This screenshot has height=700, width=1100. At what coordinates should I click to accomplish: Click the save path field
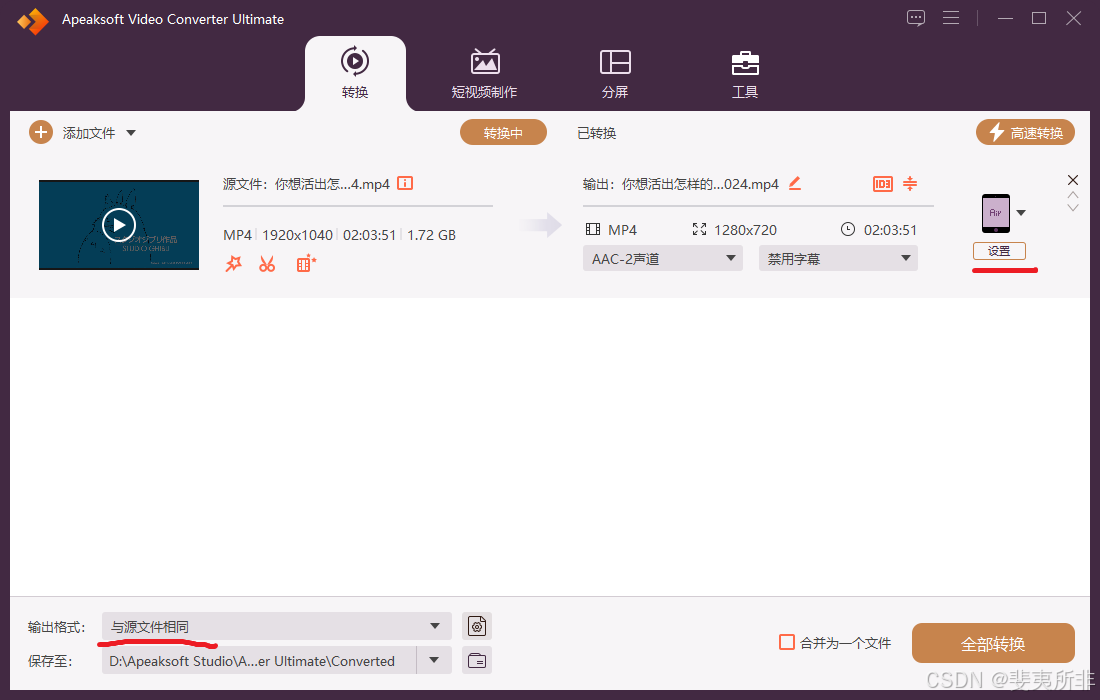[x=259, y=660]
